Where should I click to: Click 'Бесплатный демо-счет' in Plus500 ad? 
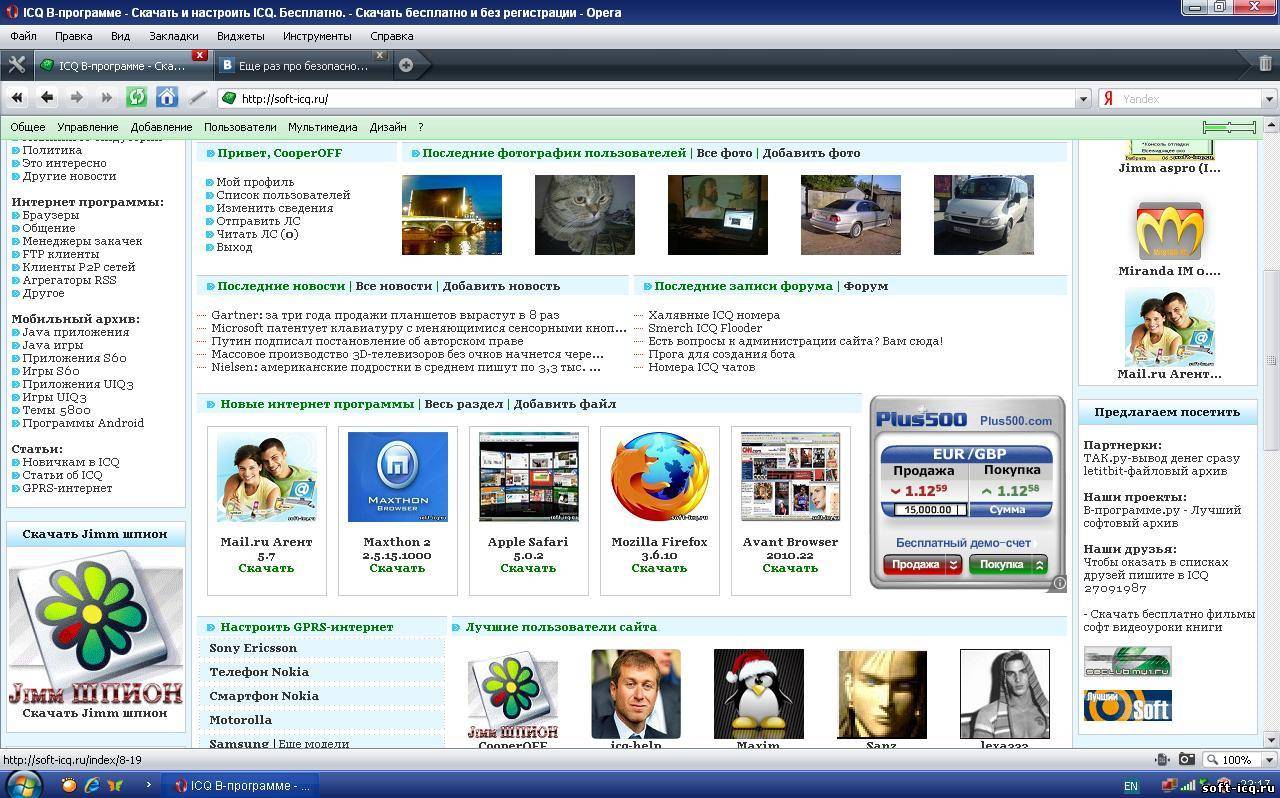[x=963, y=542]
